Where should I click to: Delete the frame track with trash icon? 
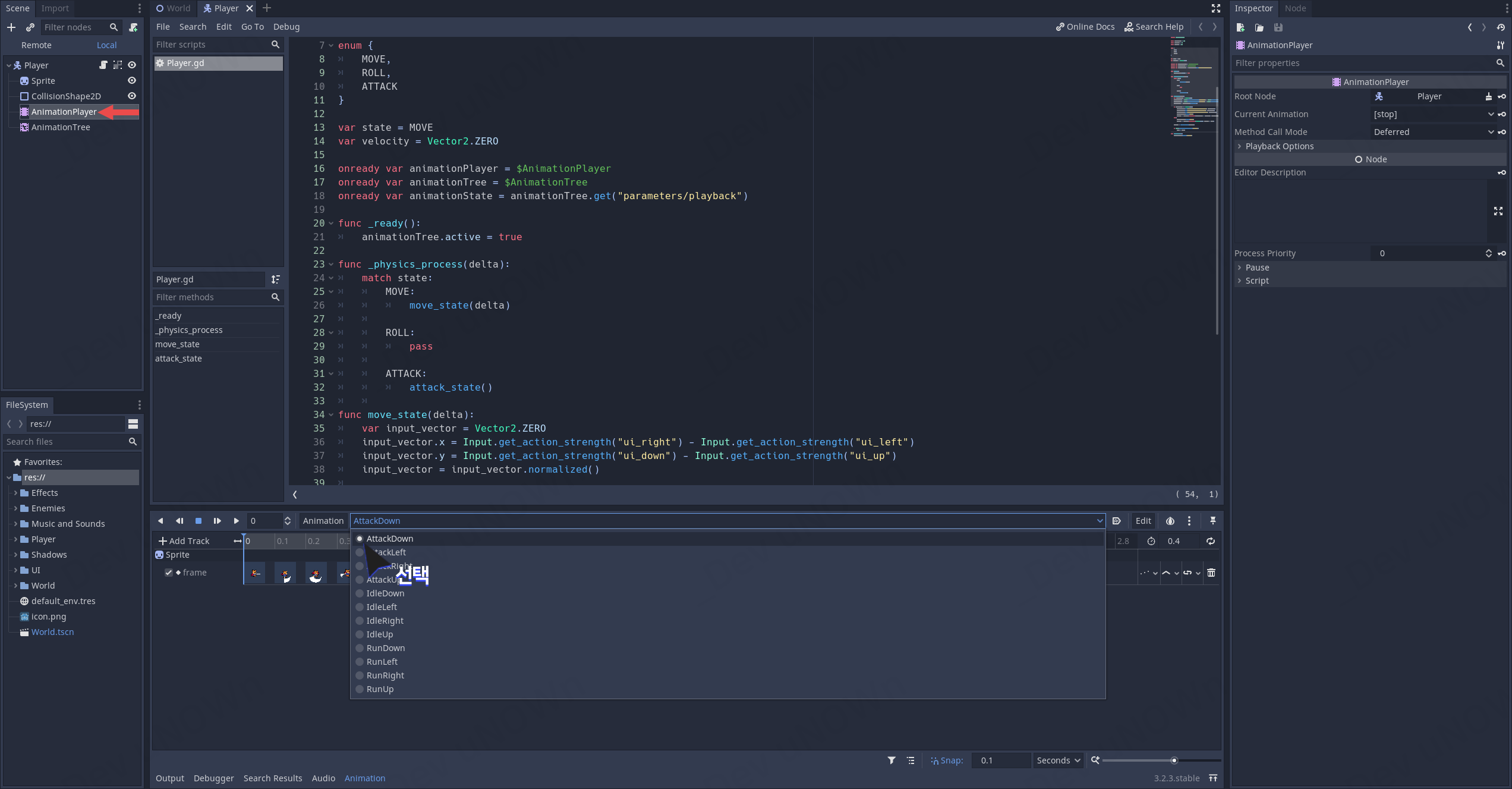click(x=1211, y=573)
